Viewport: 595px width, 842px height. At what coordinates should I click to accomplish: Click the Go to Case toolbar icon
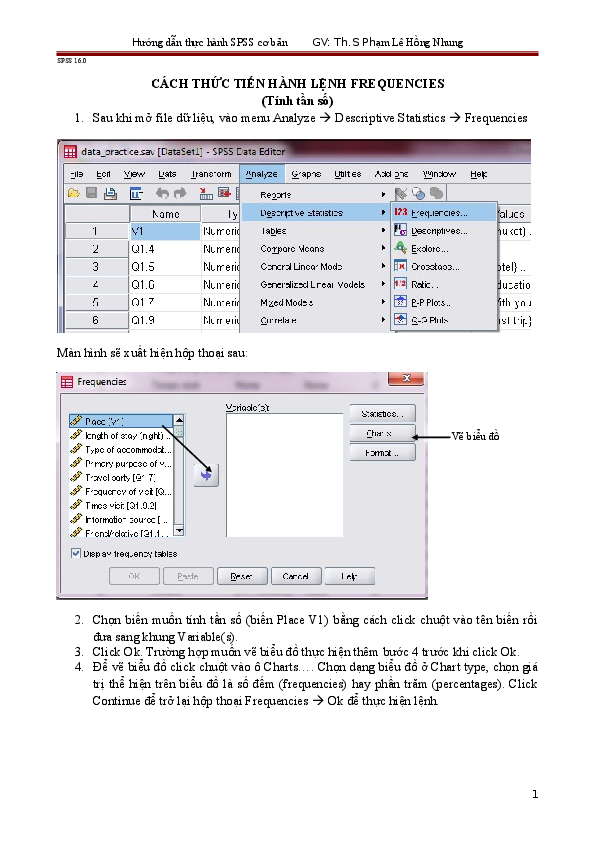click(x=206, y=193)
